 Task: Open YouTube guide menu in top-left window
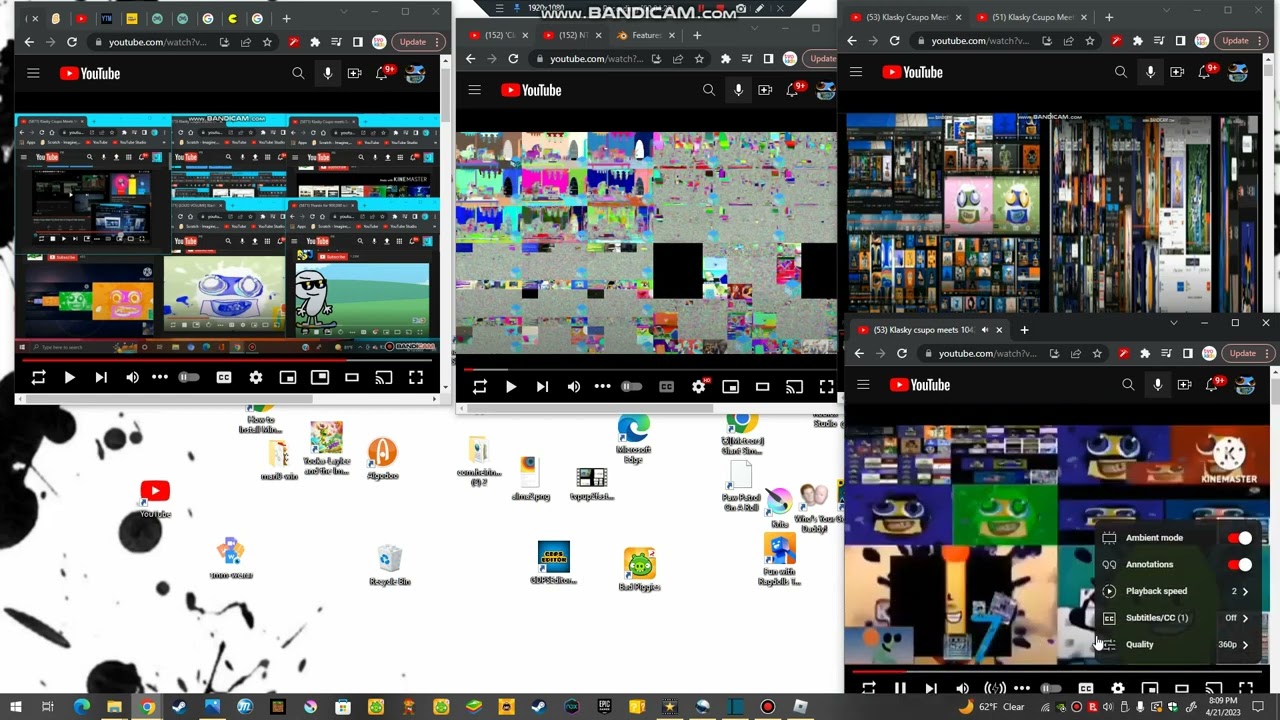click(x=33, y=74)
